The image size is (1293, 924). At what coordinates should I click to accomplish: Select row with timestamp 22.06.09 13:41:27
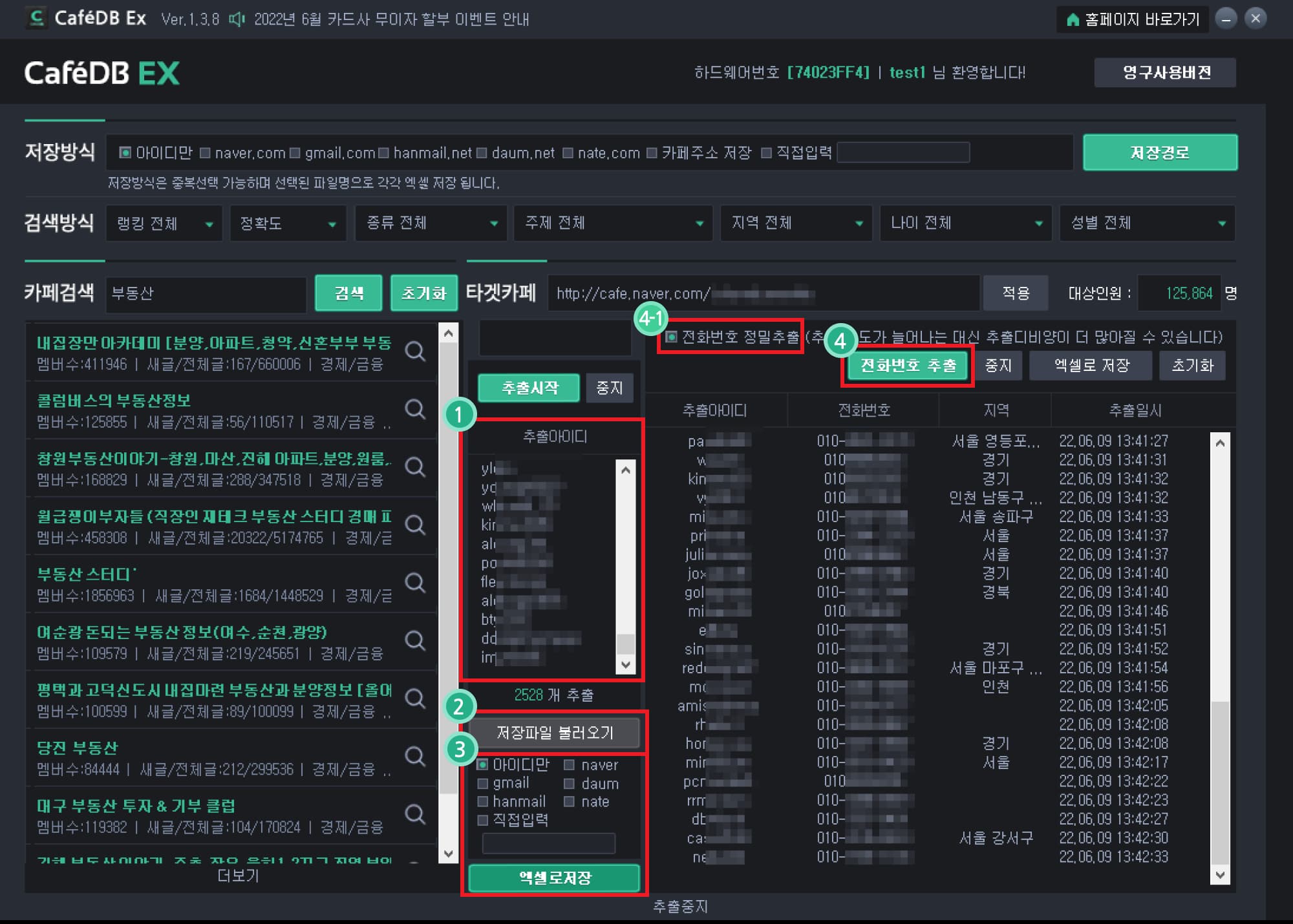928,441
